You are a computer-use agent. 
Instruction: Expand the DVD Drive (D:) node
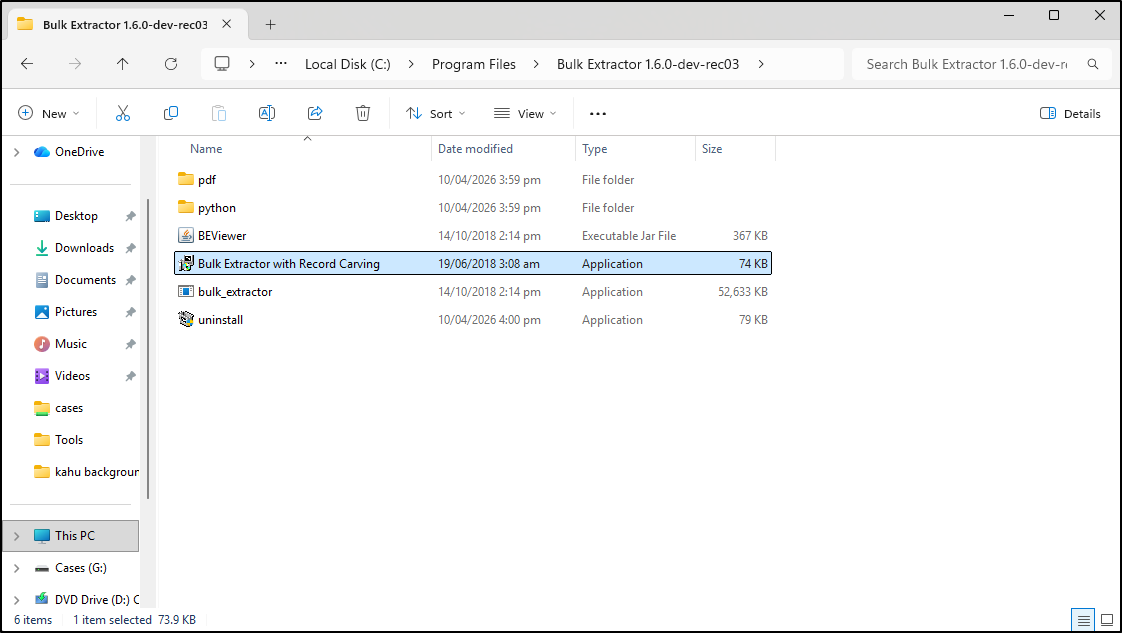16,599
